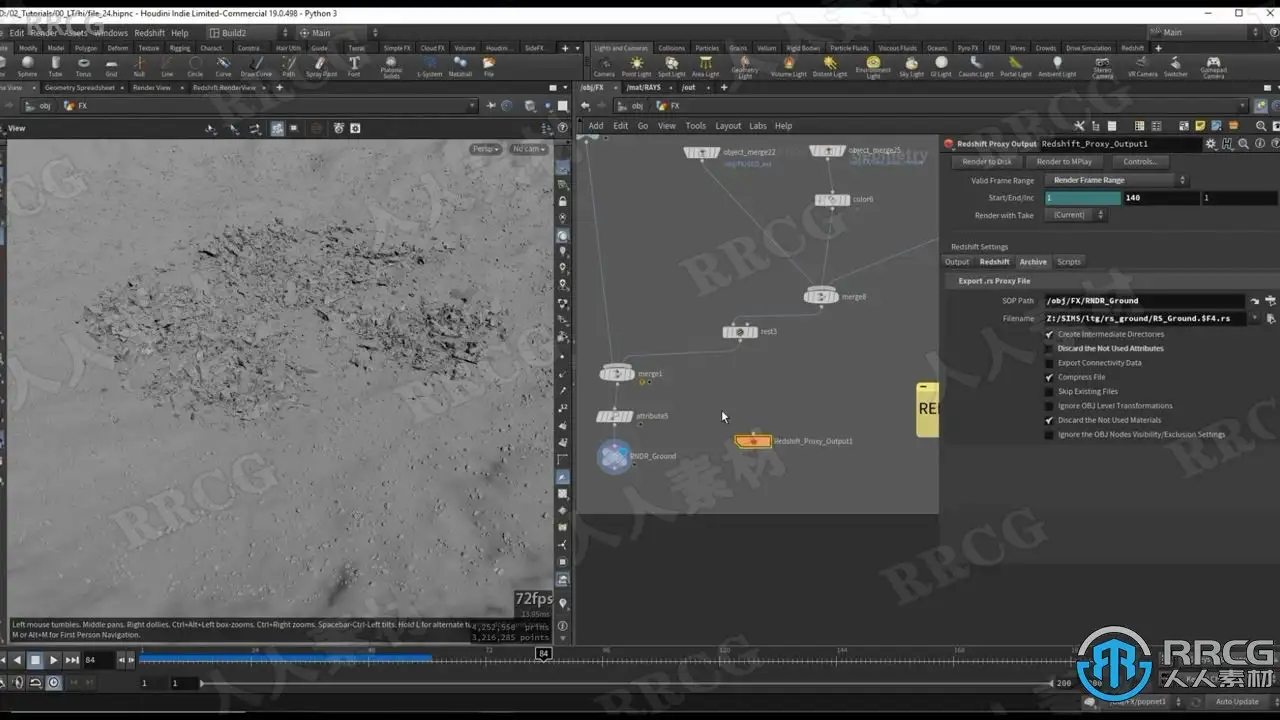Select the Font shelf tool

[354, 66]
